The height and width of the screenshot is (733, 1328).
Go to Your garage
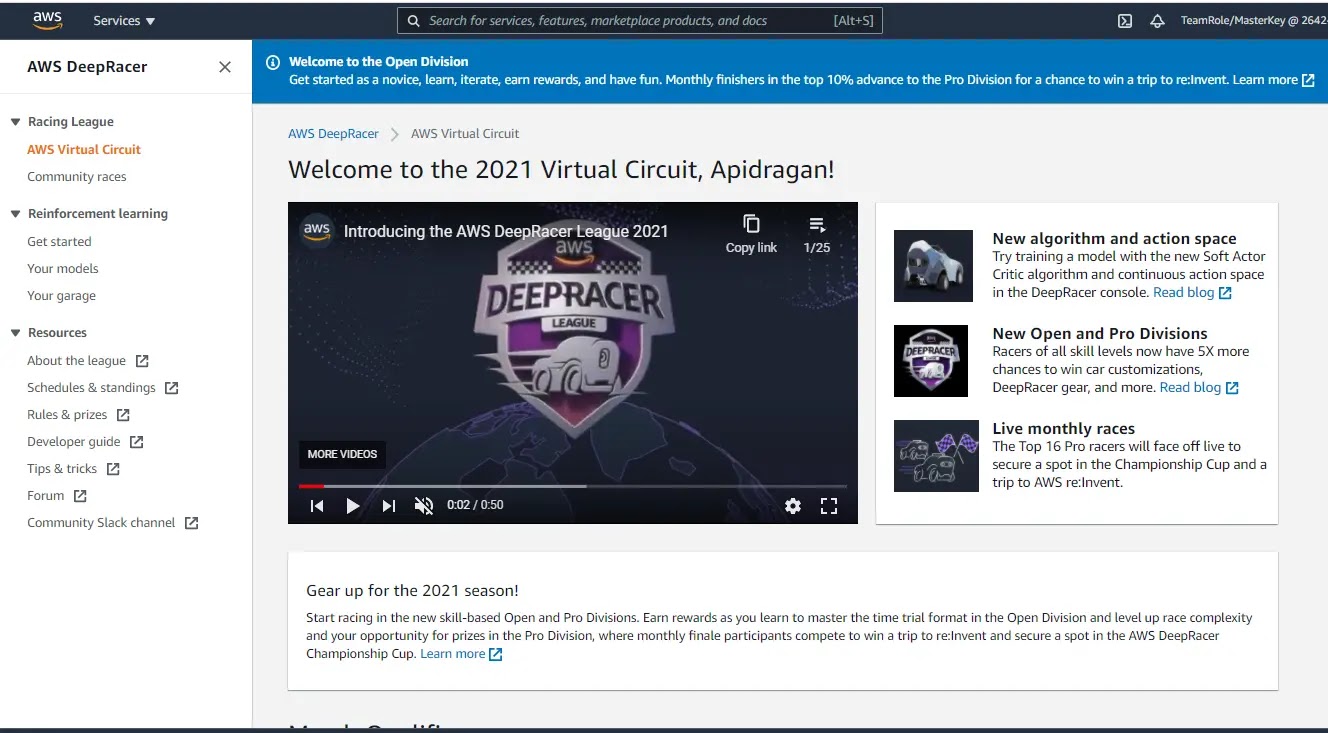tap(62, 295)
